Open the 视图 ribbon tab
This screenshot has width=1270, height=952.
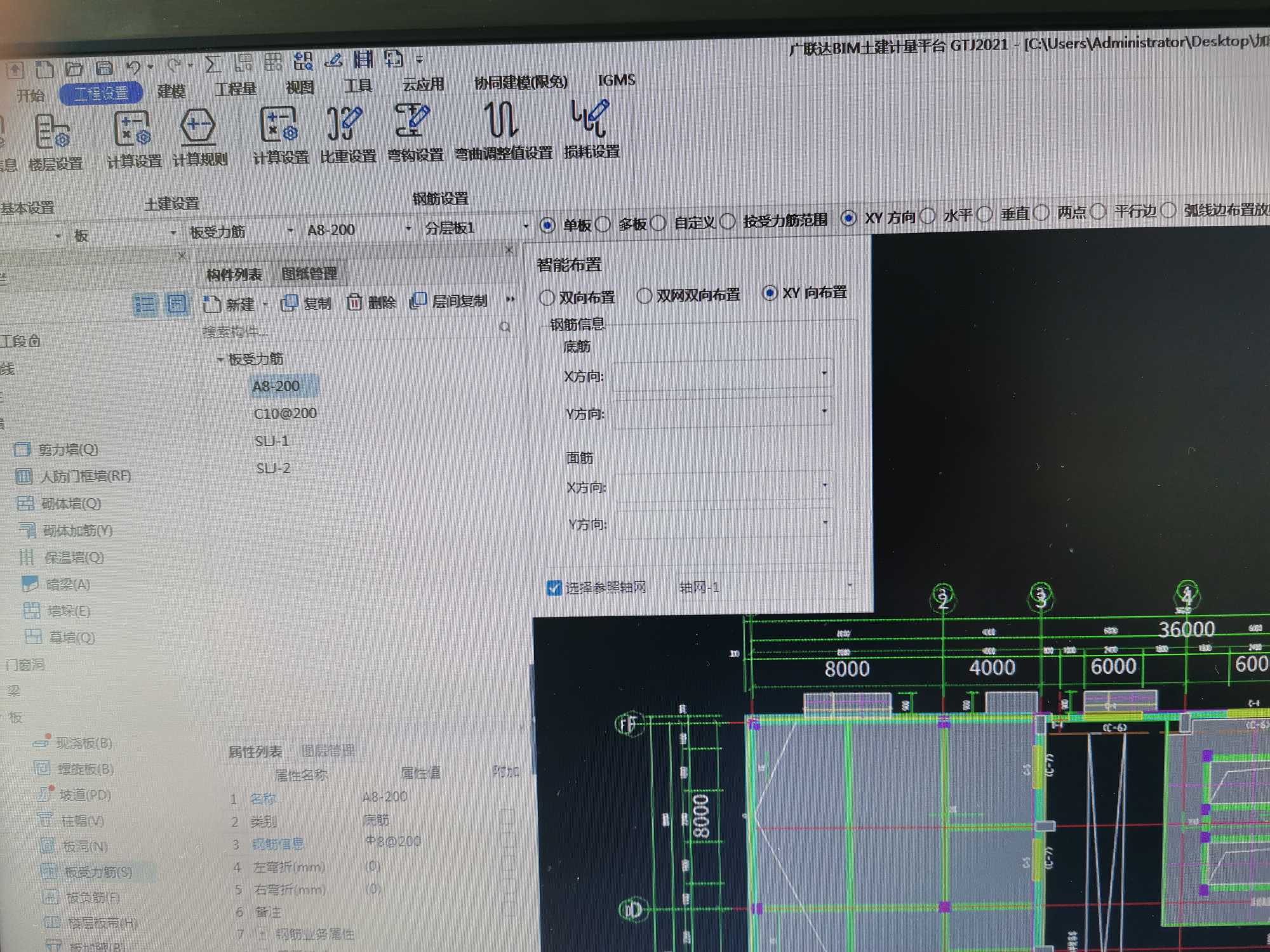click(300, 87)
